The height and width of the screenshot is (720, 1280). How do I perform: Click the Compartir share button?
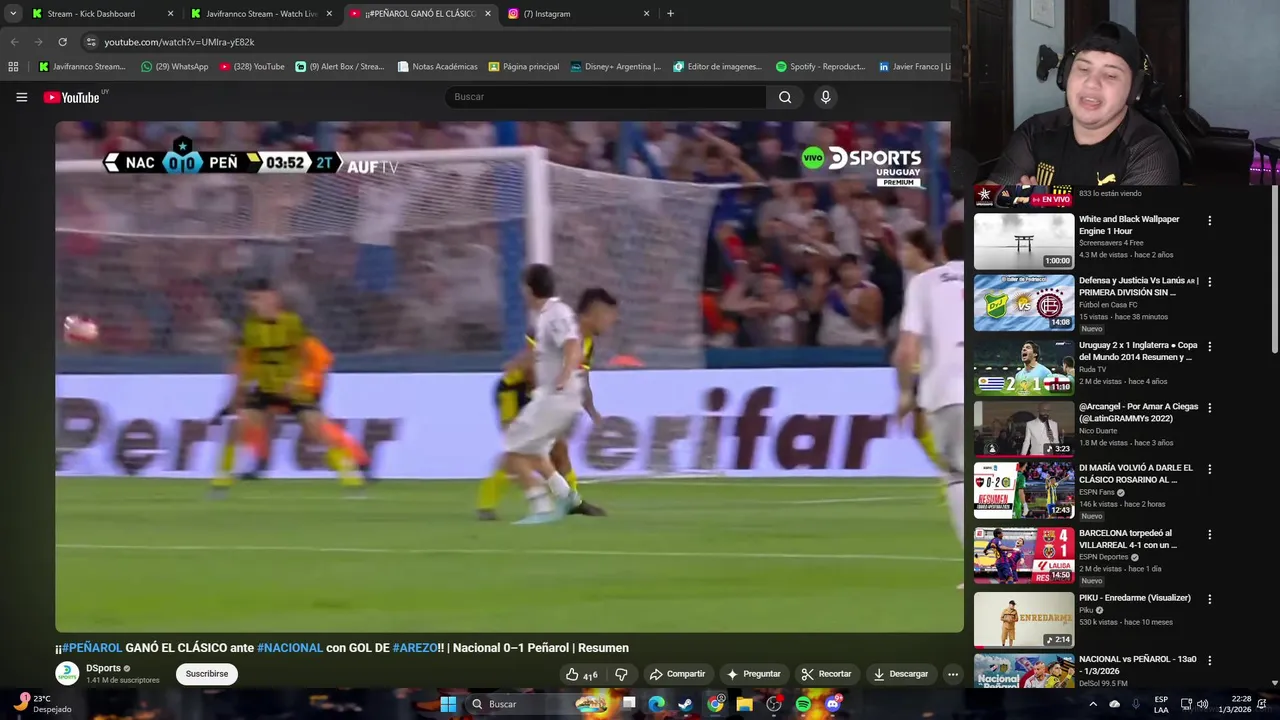click(x=677, y=674)
